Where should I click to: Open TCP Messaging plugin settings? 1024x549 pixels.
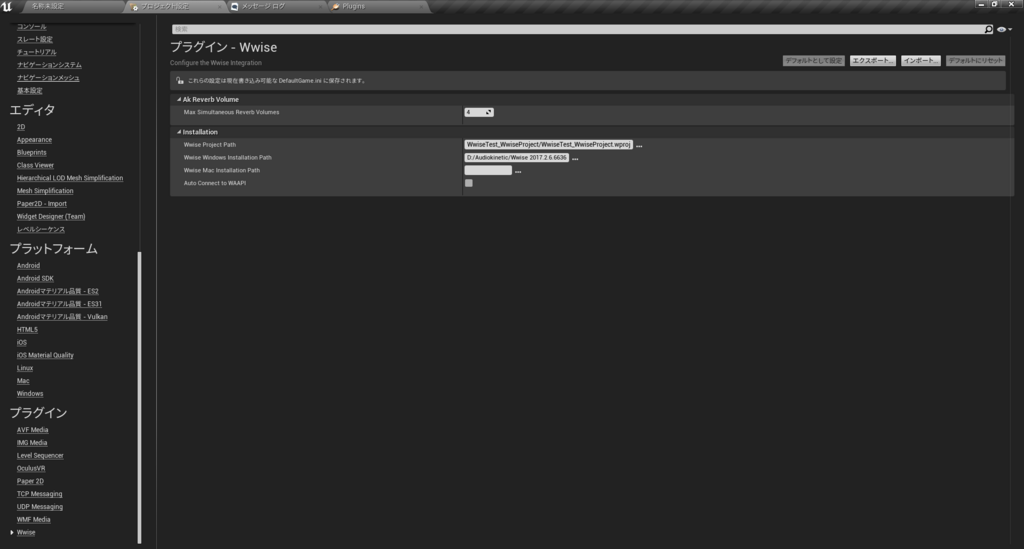[39, 494]
